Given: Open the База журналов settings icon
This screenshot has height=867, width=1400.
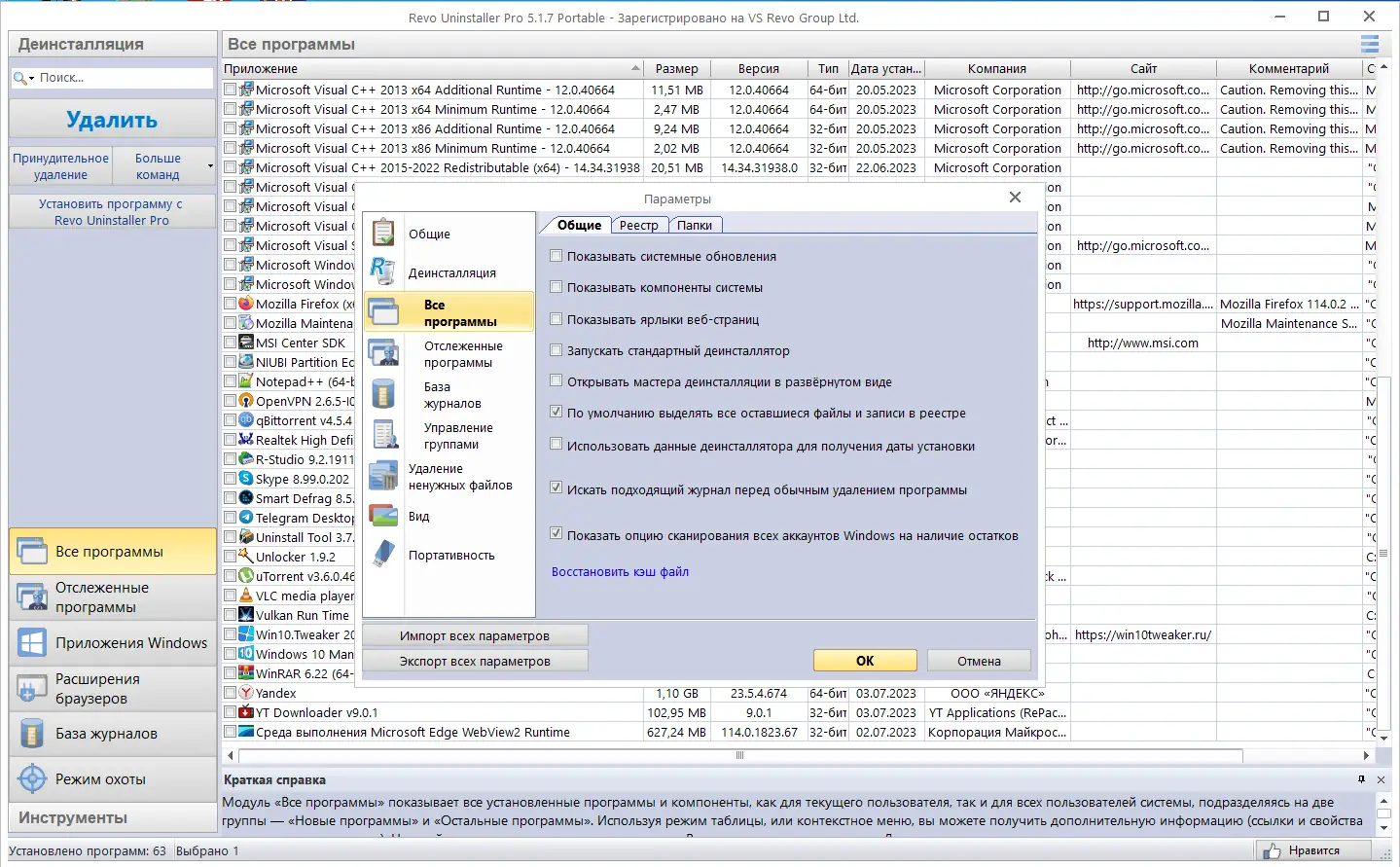Looking at the screenshot, I should (x=384, y=394).
